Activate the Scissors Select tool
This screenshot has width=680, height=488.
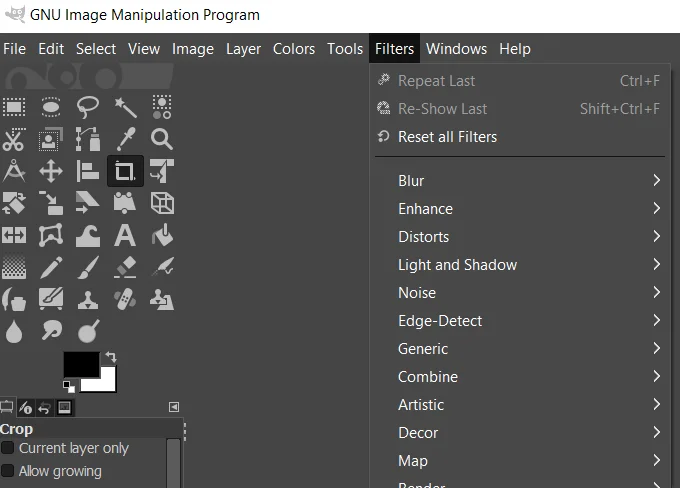[14, 139]
